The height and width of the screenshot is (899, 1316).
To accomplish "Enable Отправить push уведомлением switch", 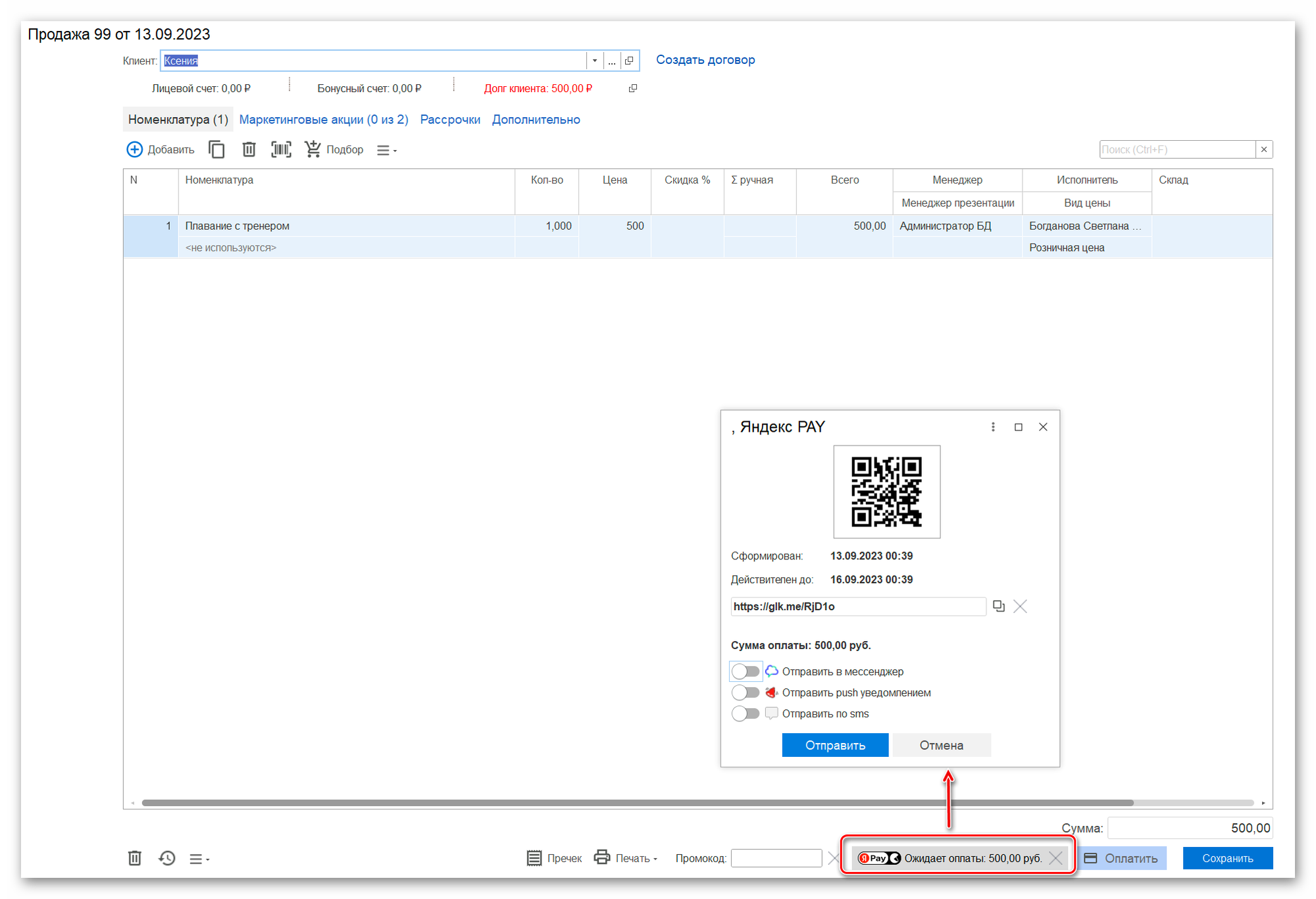I will point(746,692).
